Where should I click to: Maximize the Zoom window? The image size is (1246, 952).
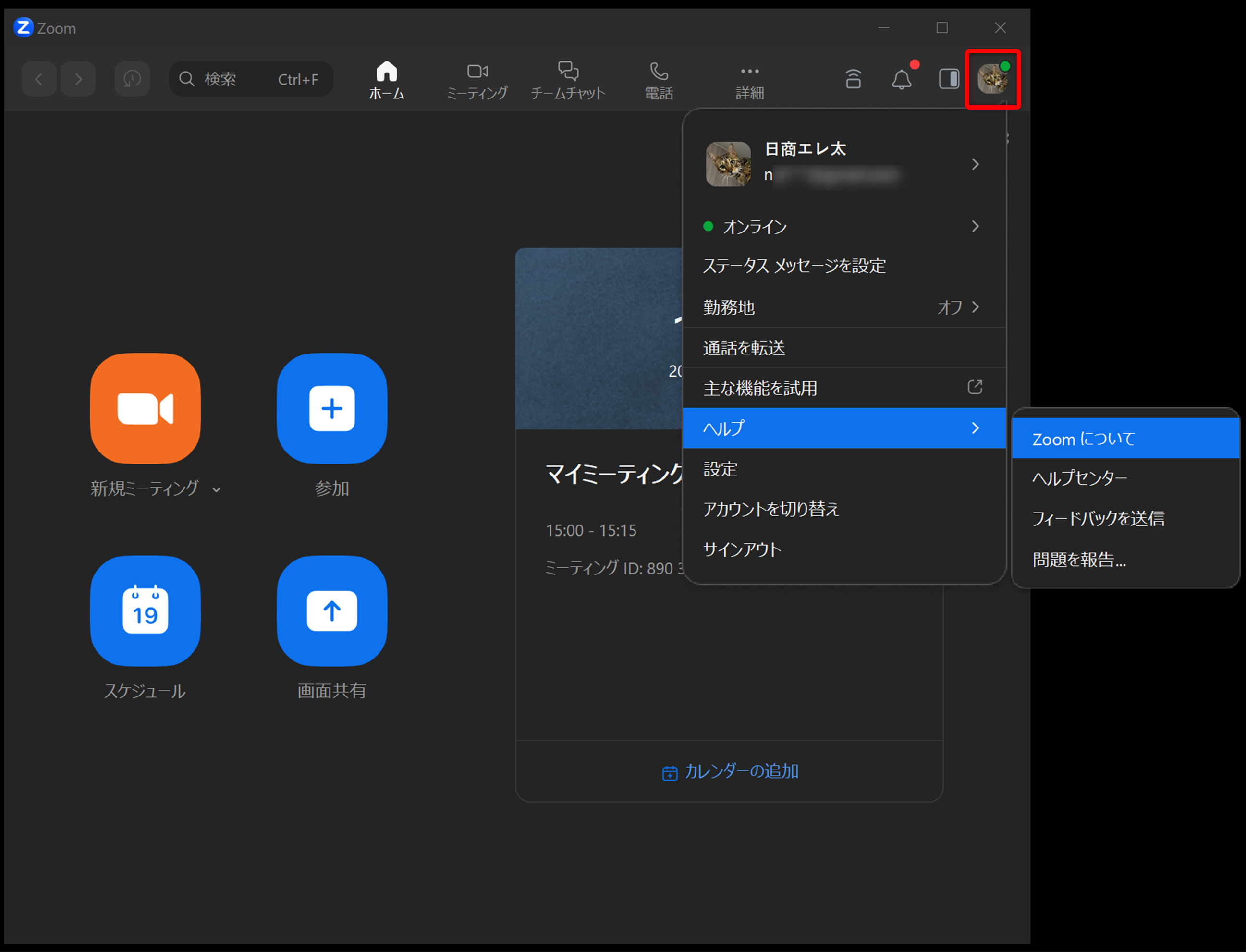tap(942, 27)
